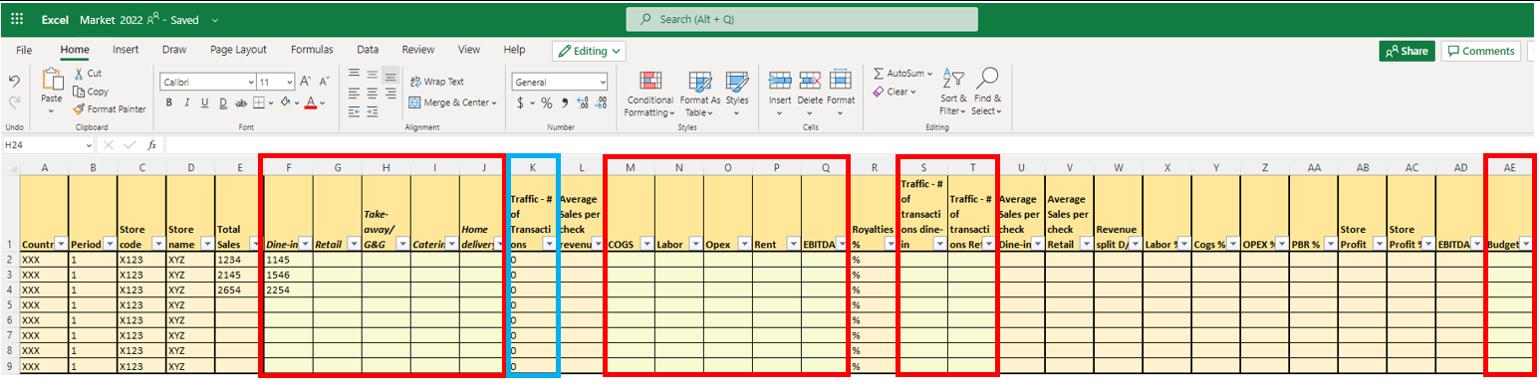Image resolution: width=1540 pixels, height=386 pixels.
Task: Activate Format Painter
Action: point(109,109)
